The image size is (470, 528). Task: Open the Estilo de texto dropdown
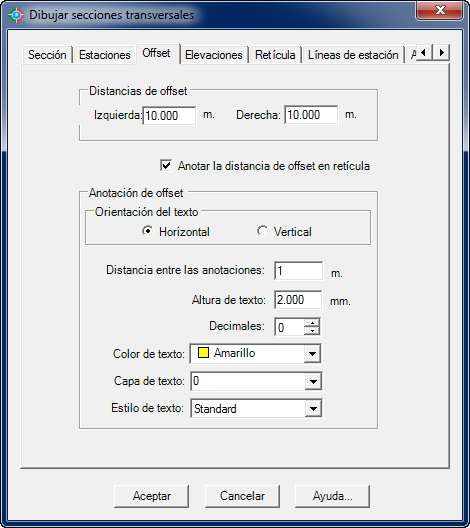[313, 409]
